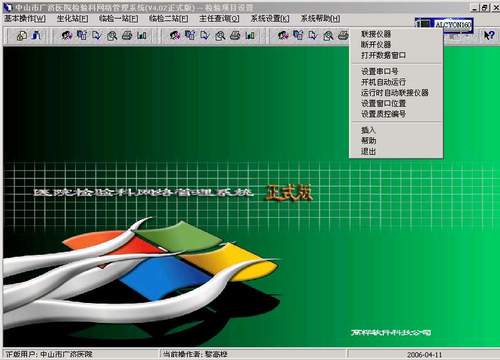
Task: Open the 基本操作[W] menu
Action: (25, 19)
